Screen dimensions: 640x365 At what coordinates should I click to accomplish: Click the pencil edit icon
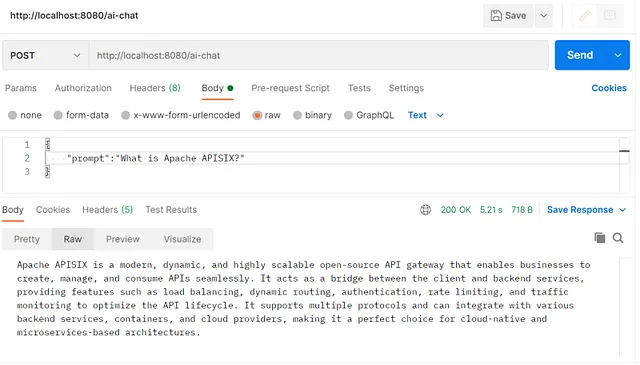point(585,16)
